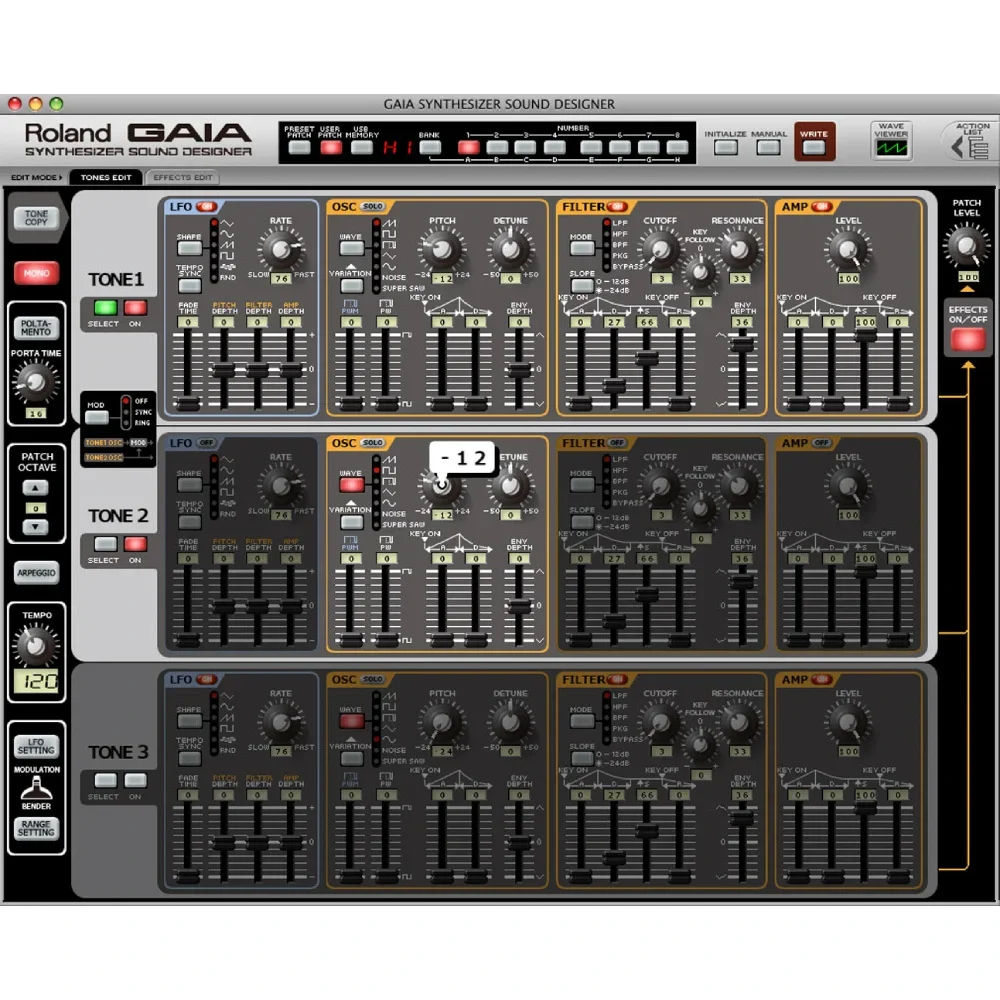Click Tone 1 Amp Level knob

point(848,249)
